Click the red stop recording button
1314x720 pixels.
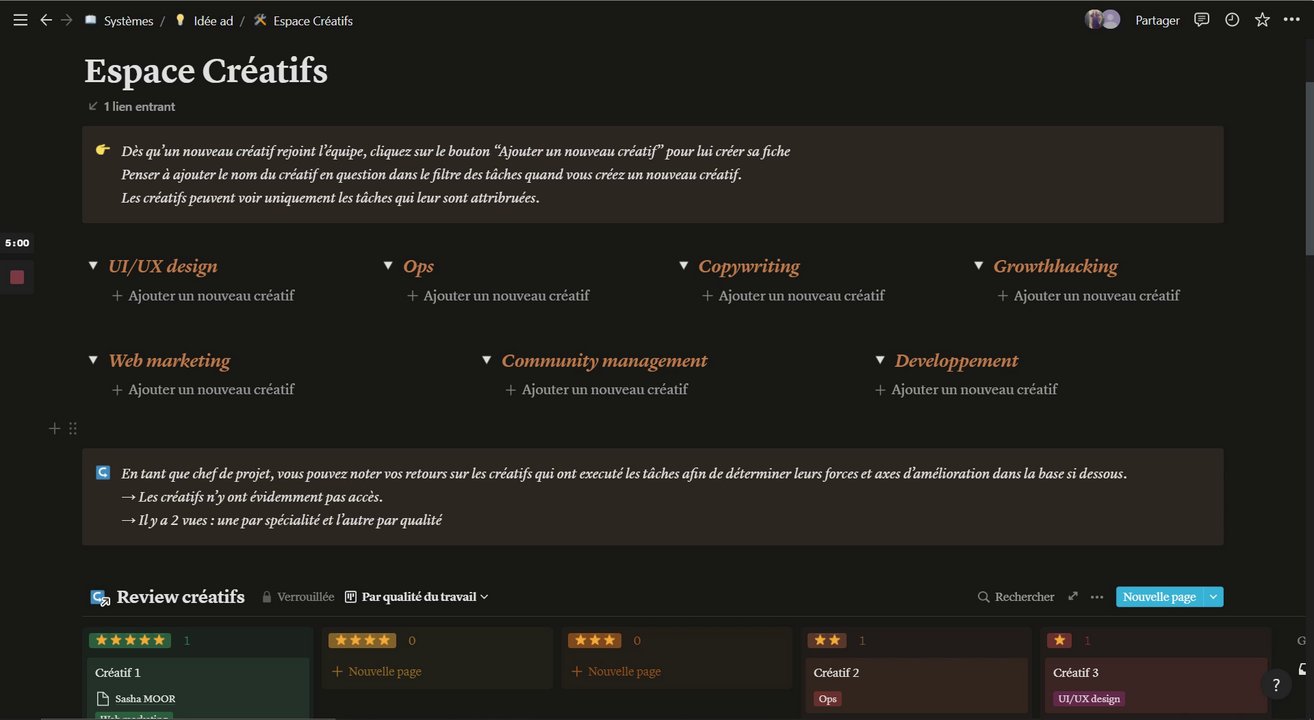click(17, 277)
